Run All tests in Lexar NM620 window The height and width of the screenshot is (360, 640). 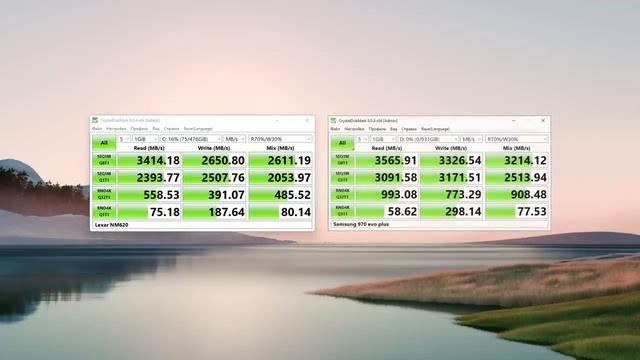click(104, 143)
